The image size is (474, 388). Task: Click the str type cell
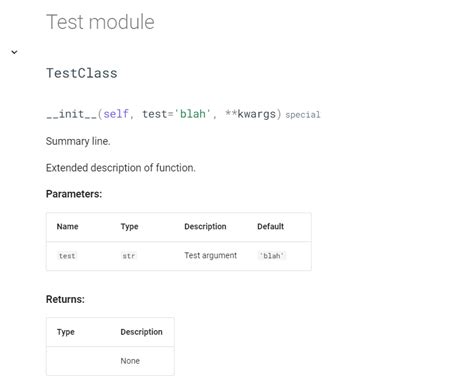129,256
